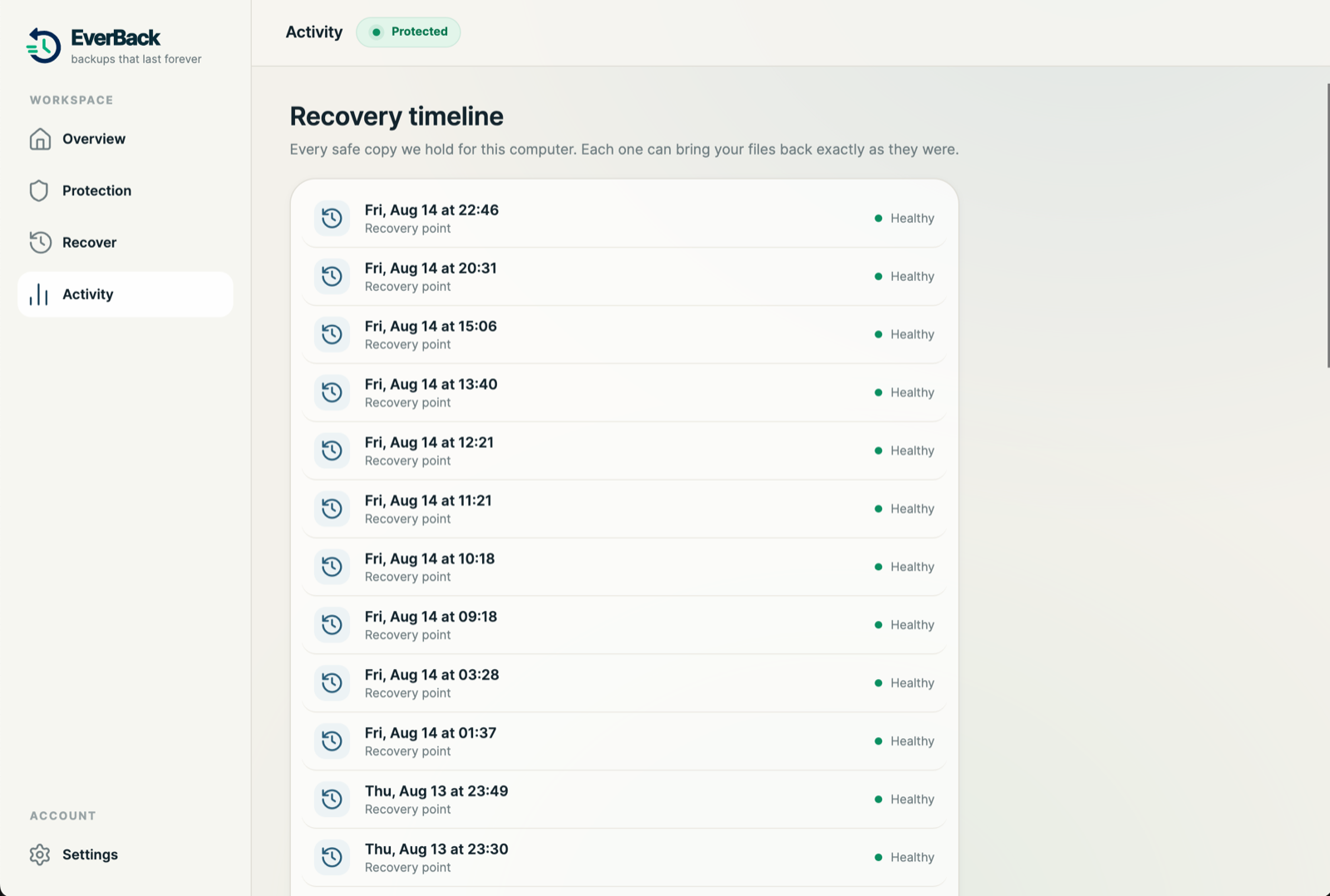Click history icon for Aug 13 23:30

click(332, 858)
